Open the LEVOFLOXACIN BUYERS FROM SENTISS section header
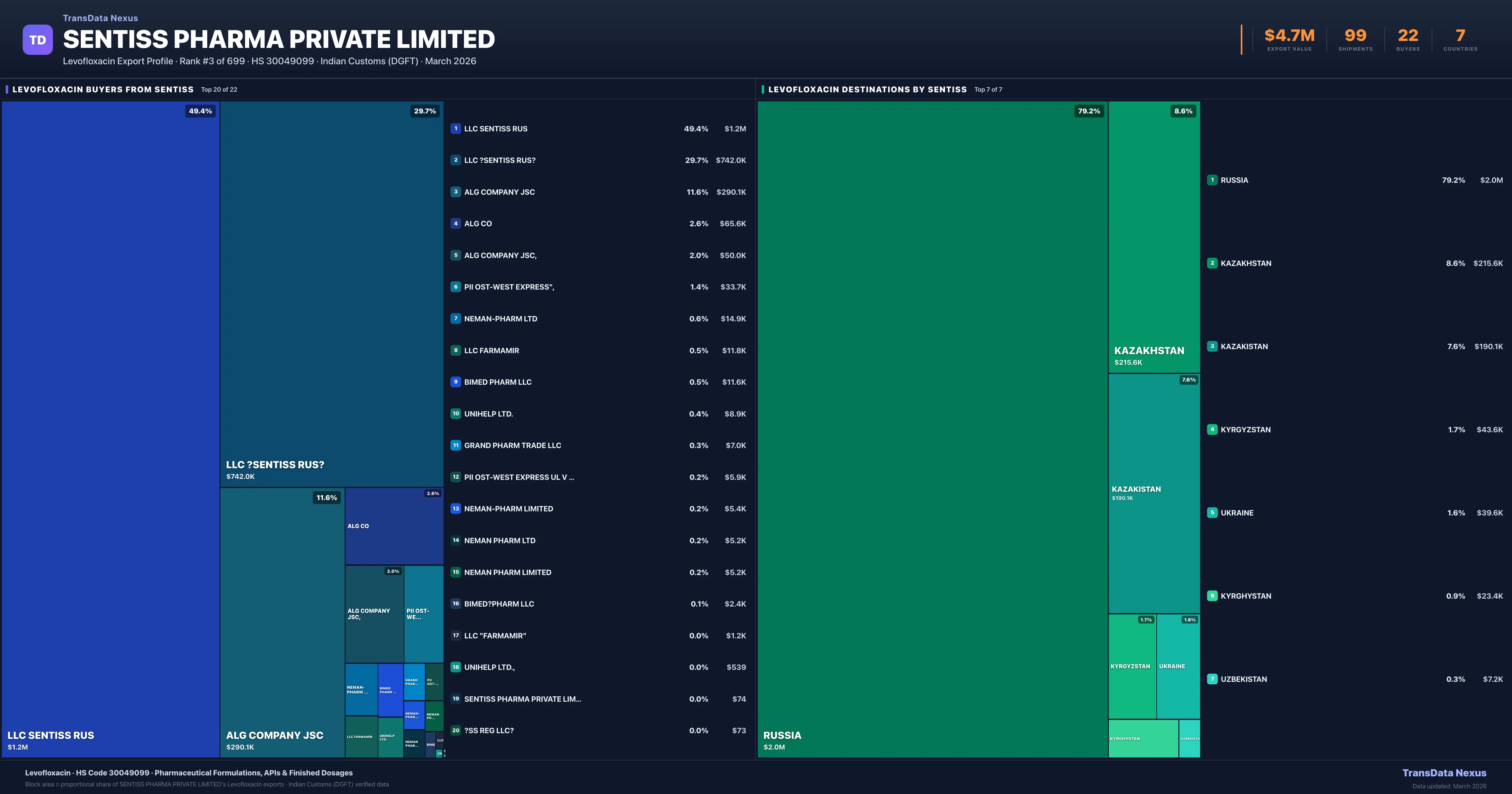Image resolution: width=1512 pixels, height=794 pixels. pyautogui.click(x=103, y=89)
